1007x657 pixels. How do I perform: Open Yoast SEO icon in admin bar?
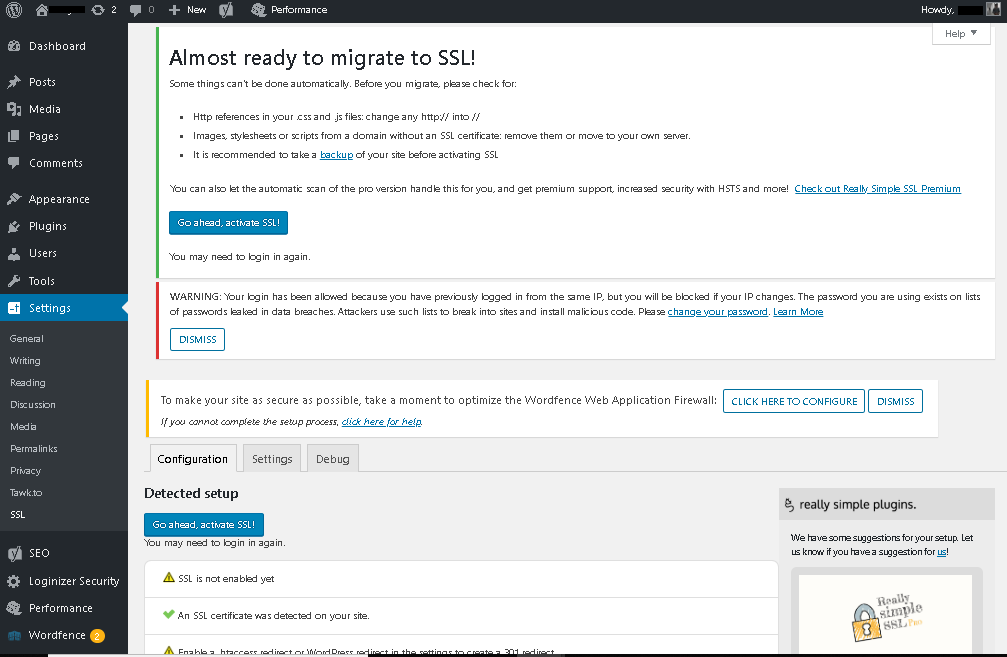pyautogui.click(x=226, y=10)
